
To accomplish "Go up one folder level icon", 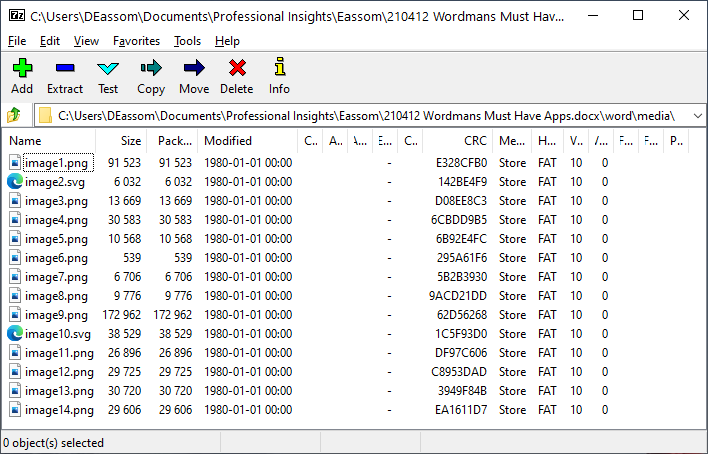I will tap(14, 115).
